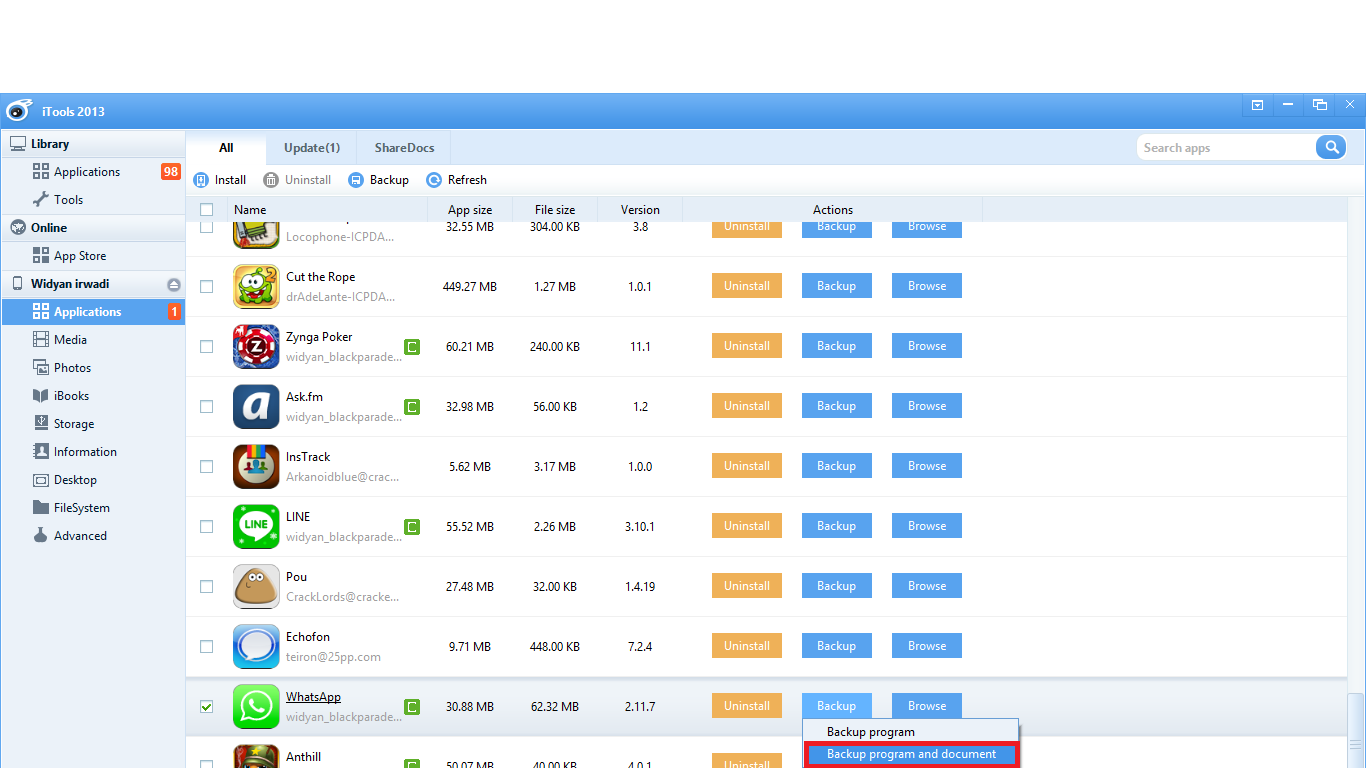Click the search magnifier button
The height and width of the screenshot is (768, 1366).
(1330, 148)
